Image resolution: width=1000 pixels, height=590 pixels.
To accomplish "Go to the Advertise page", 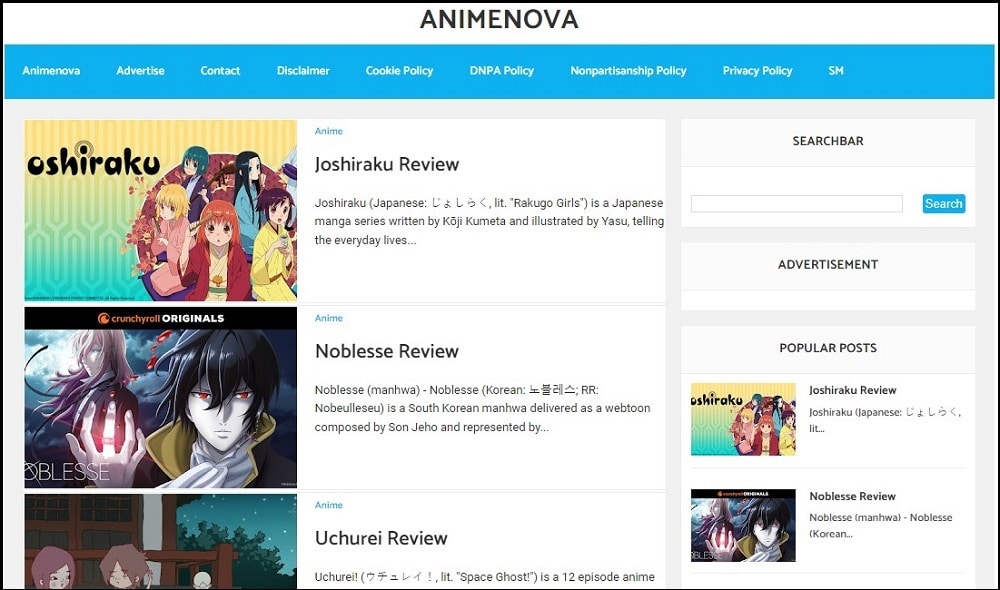I will pyautogui.click(x=140, y=71).
